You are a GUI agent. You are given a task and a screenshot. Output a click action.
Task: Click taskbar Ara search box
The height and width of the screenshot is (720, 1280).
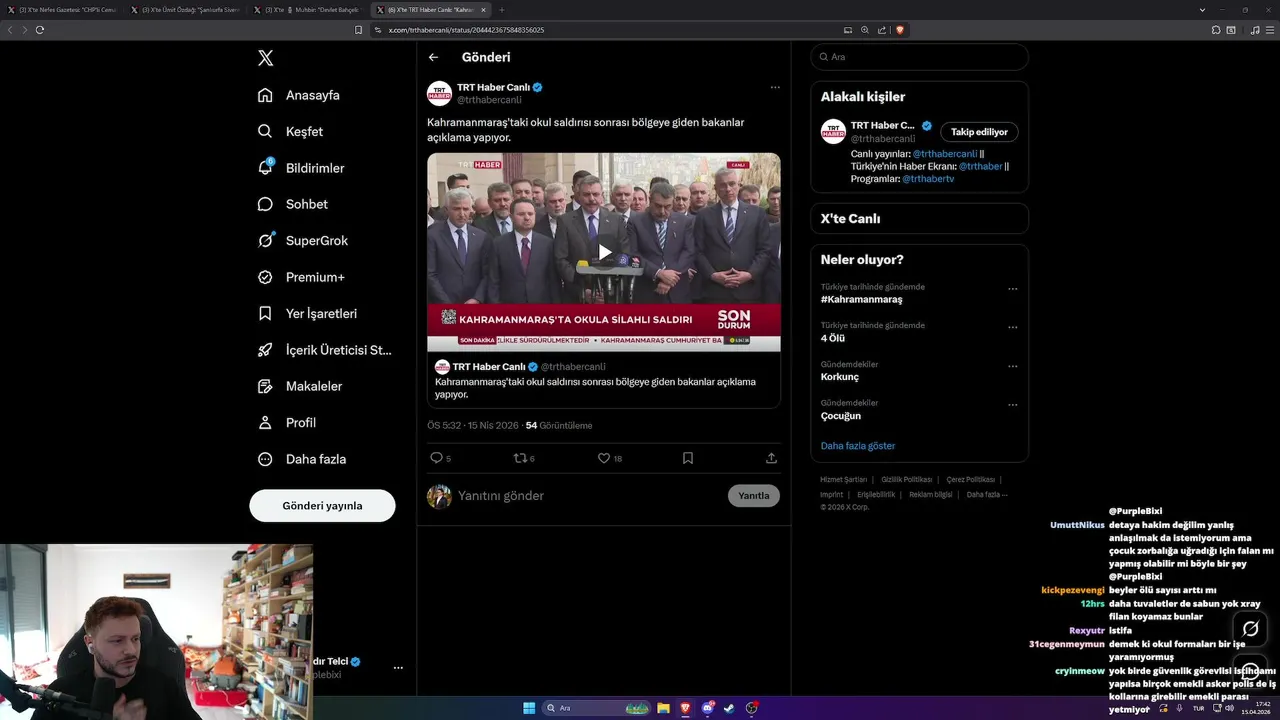598,708
